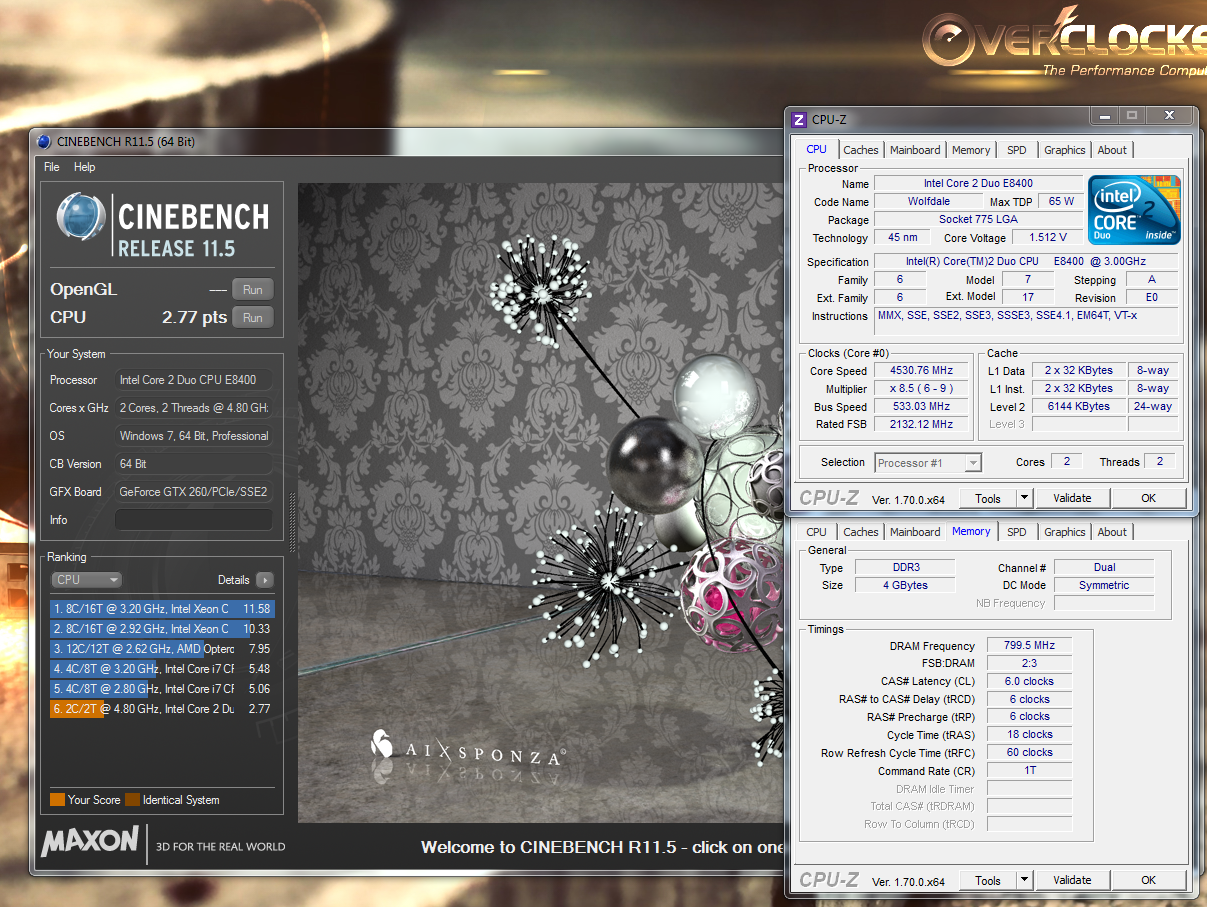Click the Intel Core 2 Duo logo
Image resolution: width=1207 pixels, height=907 pixels.
pyautogui.click(x=1134, y=210)
